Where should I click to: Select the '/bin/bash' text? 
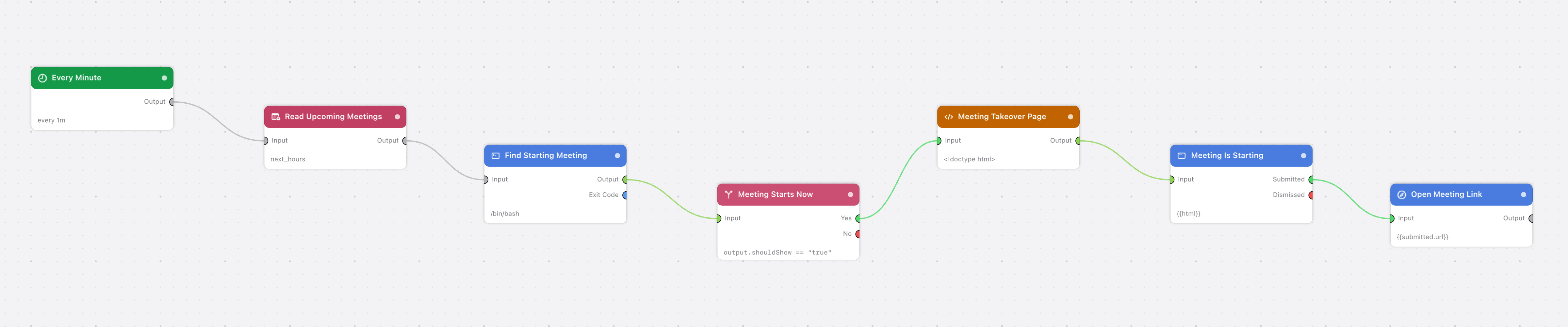[505, 214]
